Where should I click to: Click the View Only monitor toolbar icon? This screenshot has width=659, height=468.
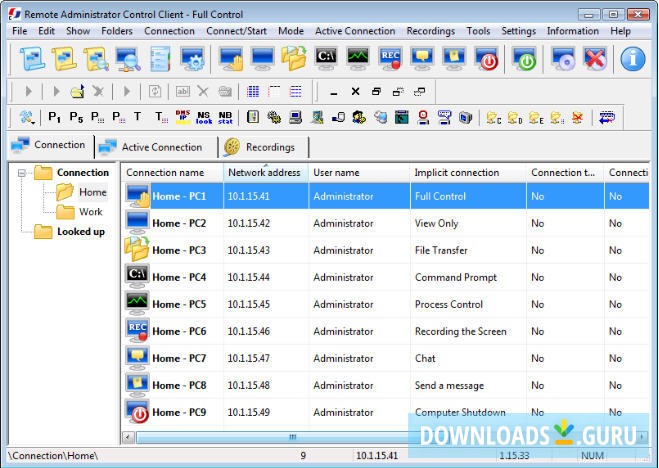tap(262, 59)
